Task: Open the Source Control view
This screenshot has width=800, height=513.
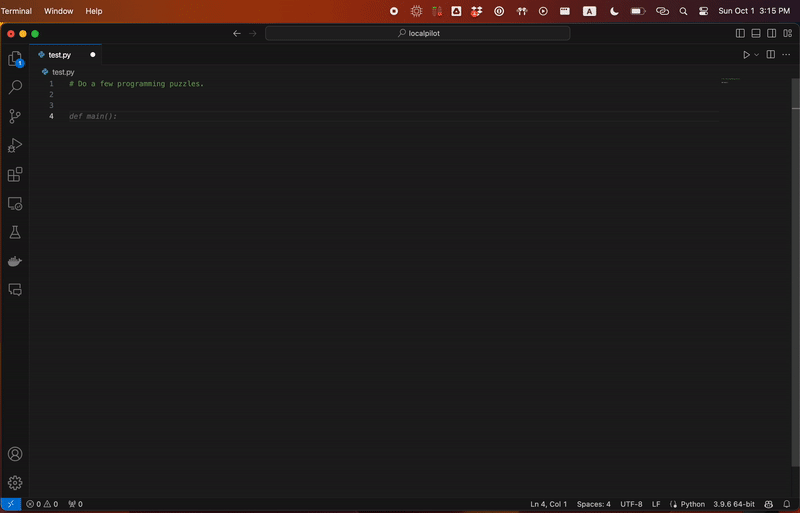Action: click(15, 116)
